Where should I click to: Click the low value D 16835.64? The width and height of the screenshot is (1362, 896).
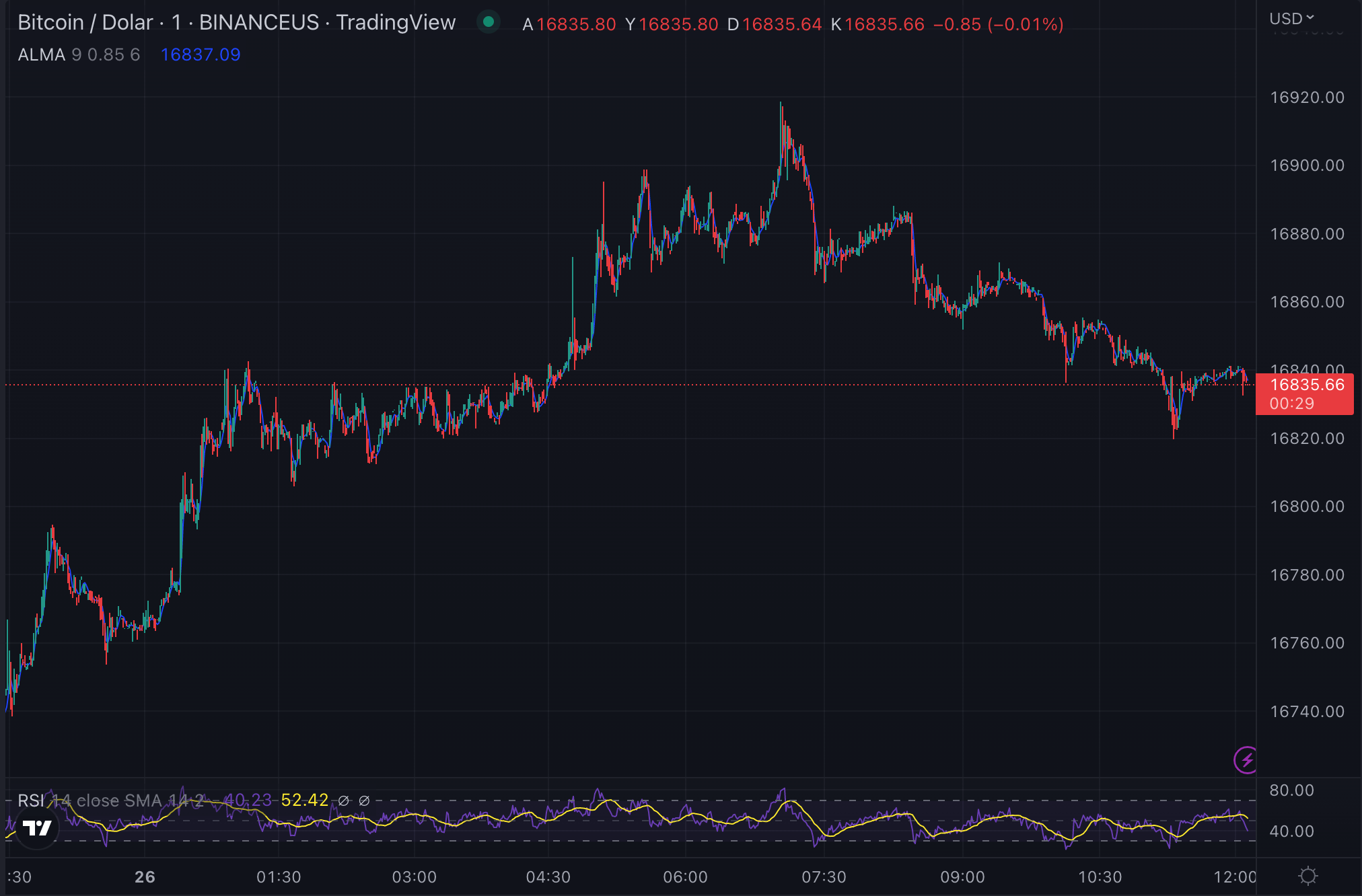click(775, 24)
